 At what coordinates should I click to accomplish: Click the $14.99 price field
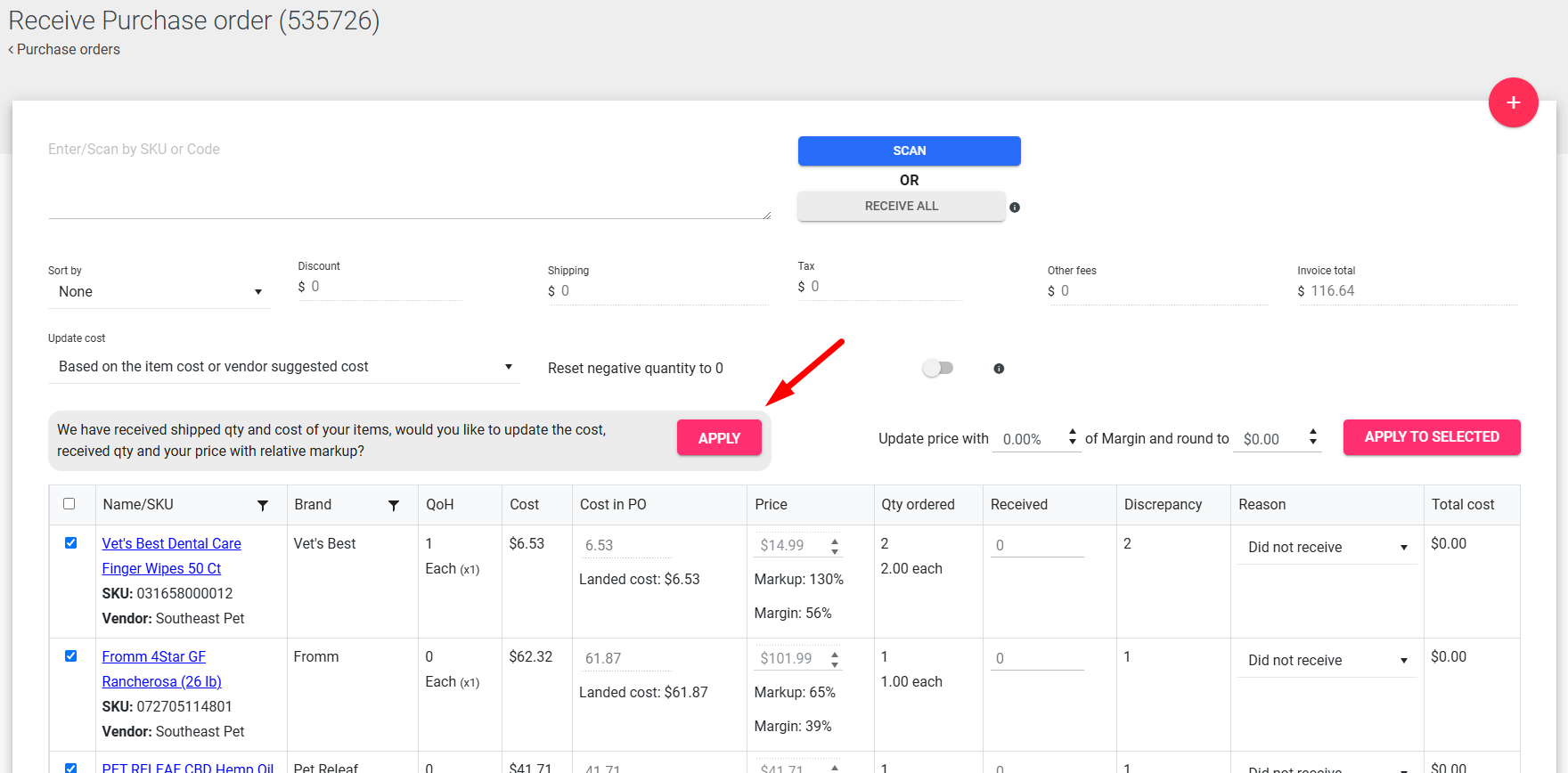[x=791, y=545]
